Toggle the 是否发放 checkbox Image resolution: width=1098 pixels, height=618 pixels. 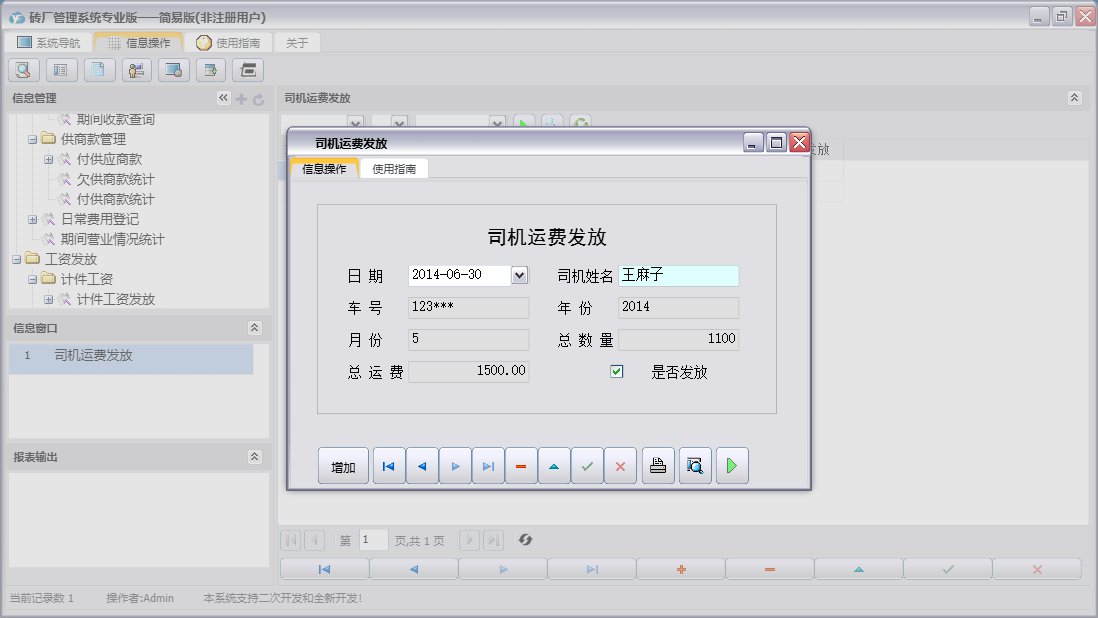point(617,372)
